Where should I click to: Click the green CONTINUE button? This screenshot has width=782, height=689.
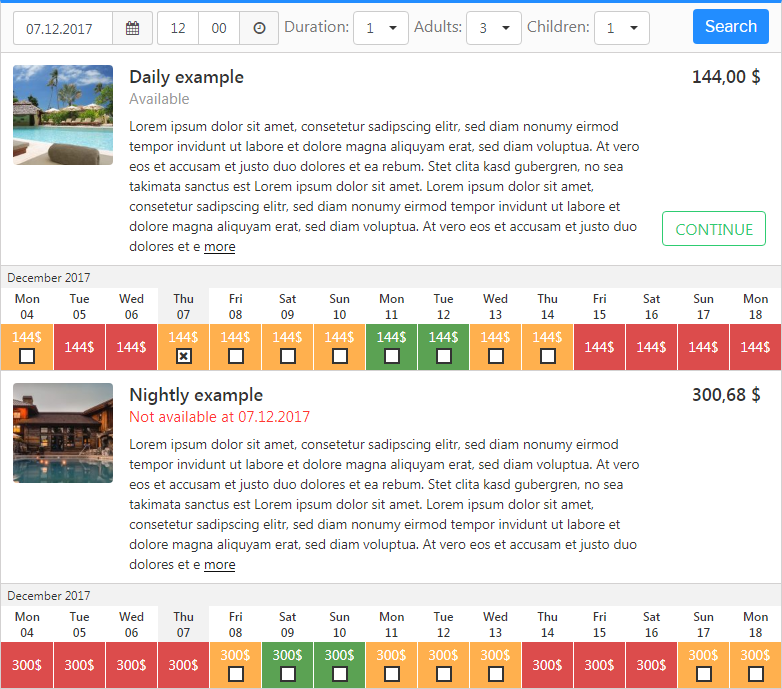tap(714, 229)
